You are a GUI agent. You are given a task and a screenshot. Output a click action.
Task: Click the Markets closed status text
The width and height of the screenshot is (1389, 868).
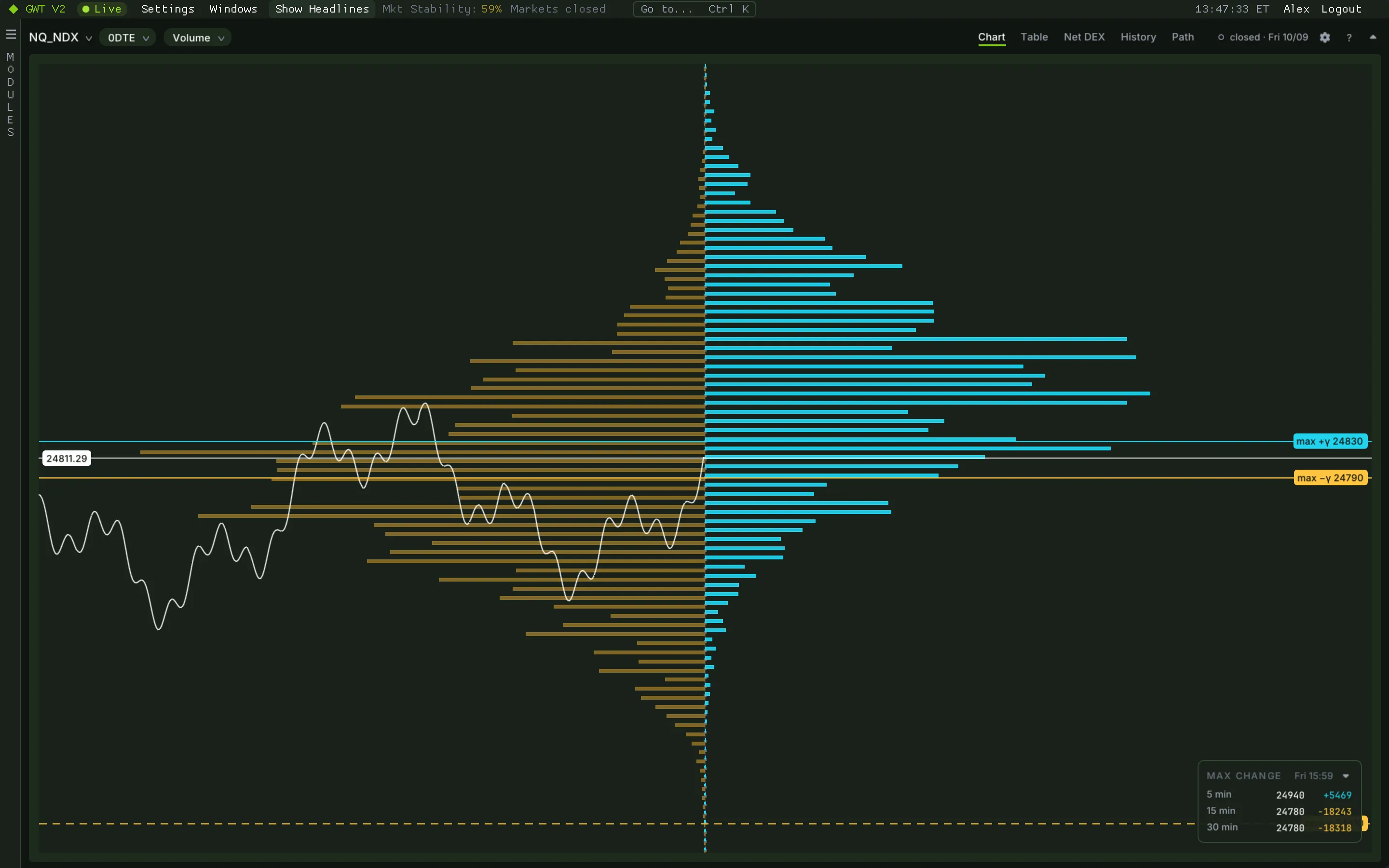coord(558,9)
